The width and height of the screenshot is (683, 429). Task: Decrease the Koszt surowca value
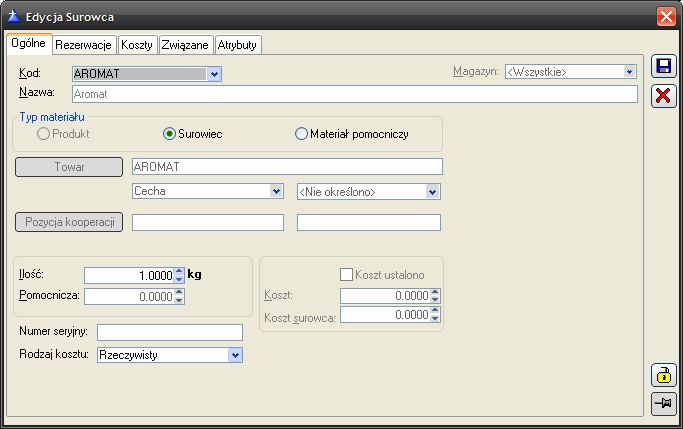tap(435, 318)
